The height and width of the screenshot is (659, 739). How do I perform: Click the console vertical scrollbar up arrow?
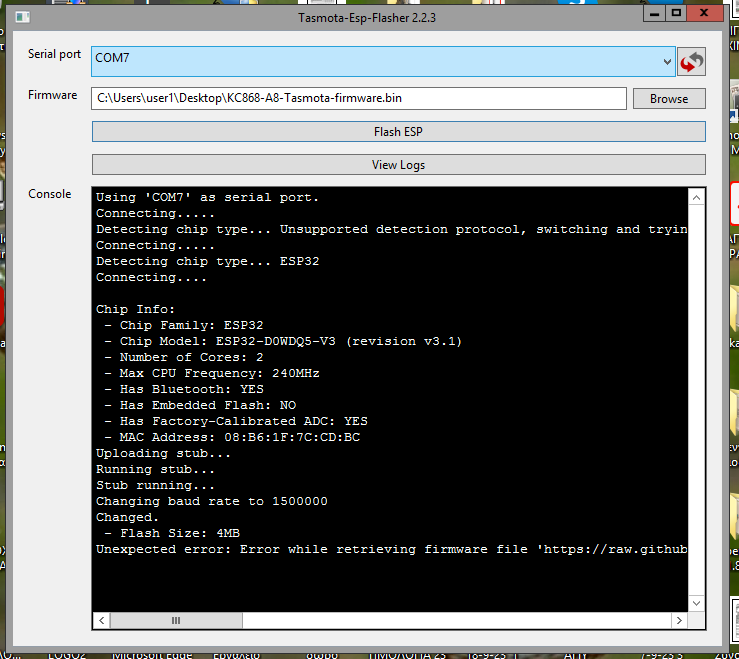[697, 194]
